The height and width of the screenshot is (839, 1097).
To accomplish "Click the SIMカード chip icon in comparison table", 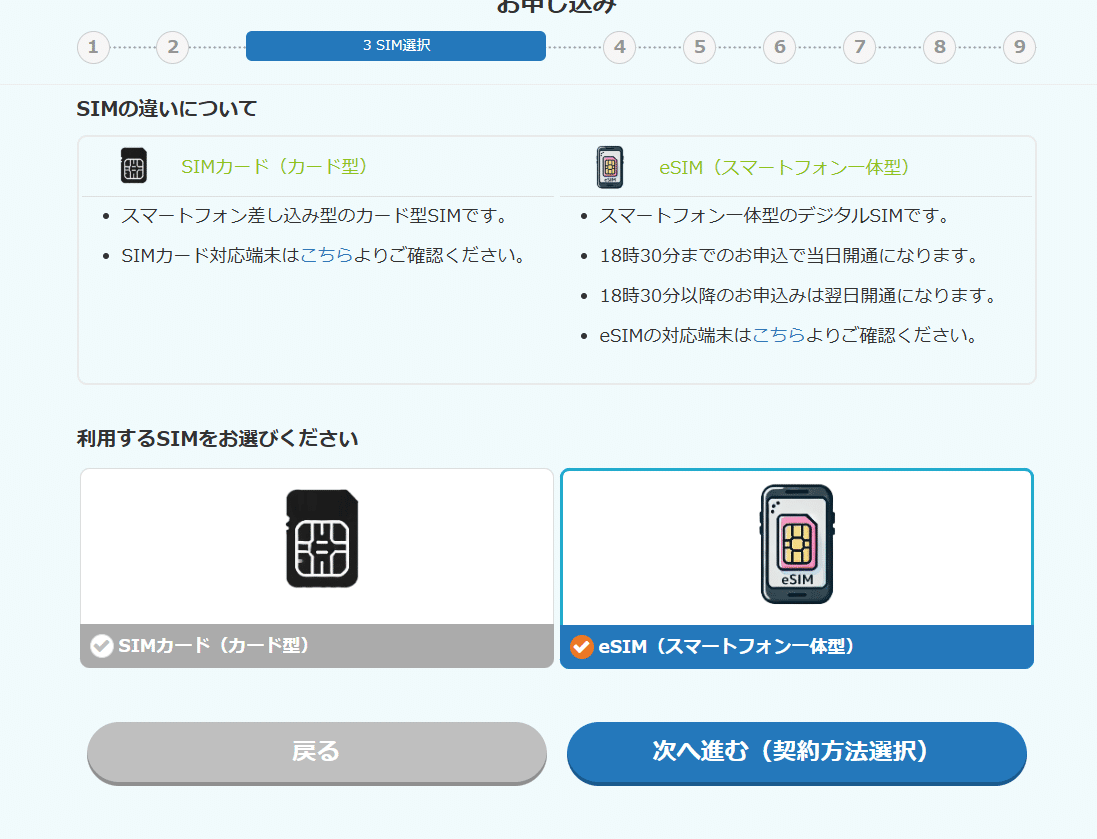I will tap(134, 166).
